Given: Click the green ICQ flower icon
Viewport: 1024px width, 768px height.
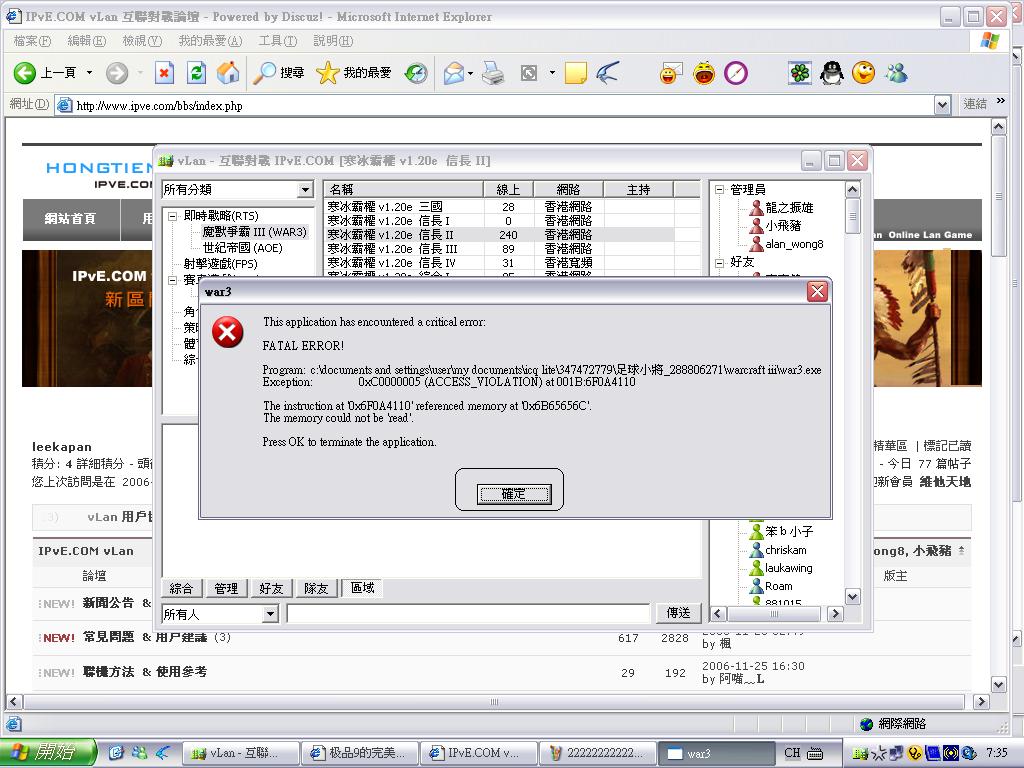Looking at the screenshot, I should point(800,72).
